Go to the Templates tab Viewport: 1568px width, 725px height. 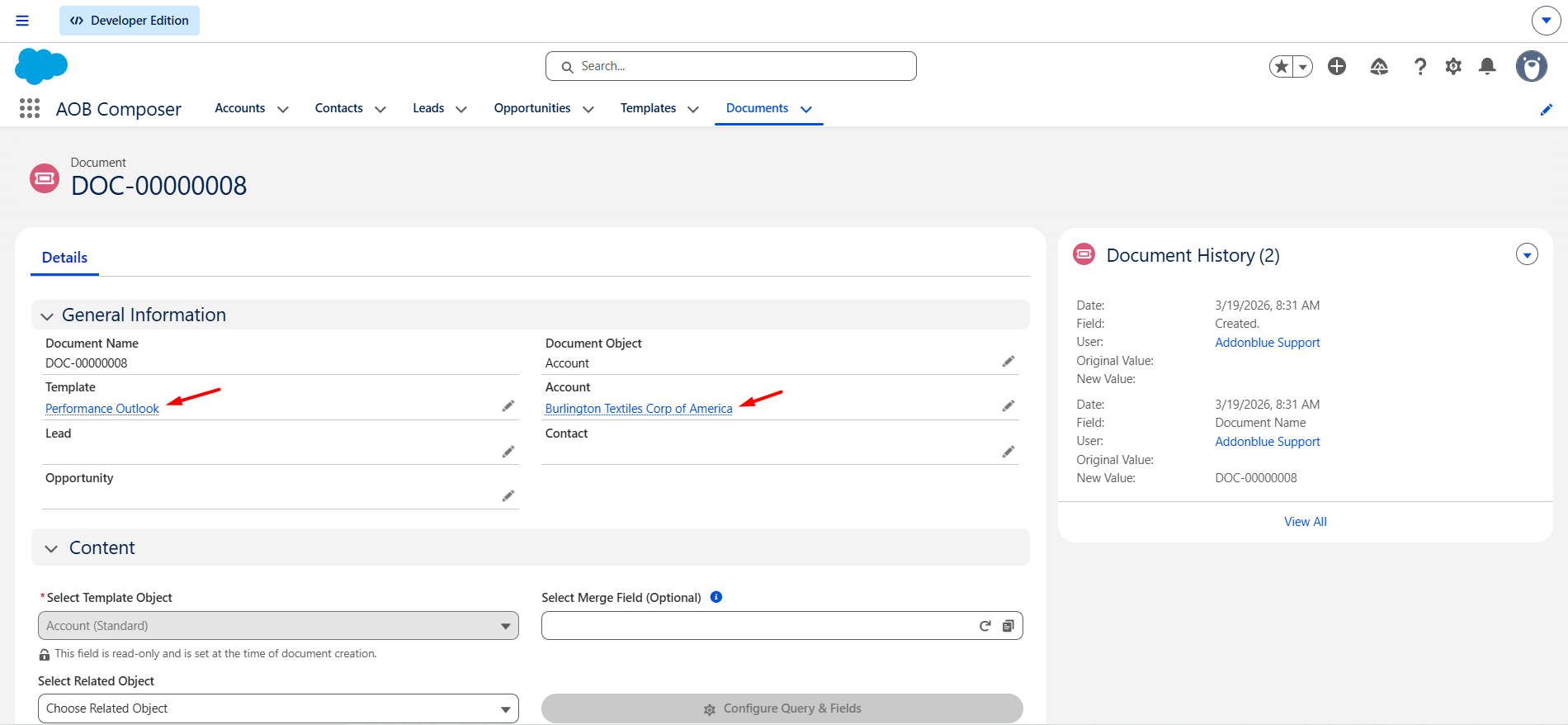click(x=648, y=108)
